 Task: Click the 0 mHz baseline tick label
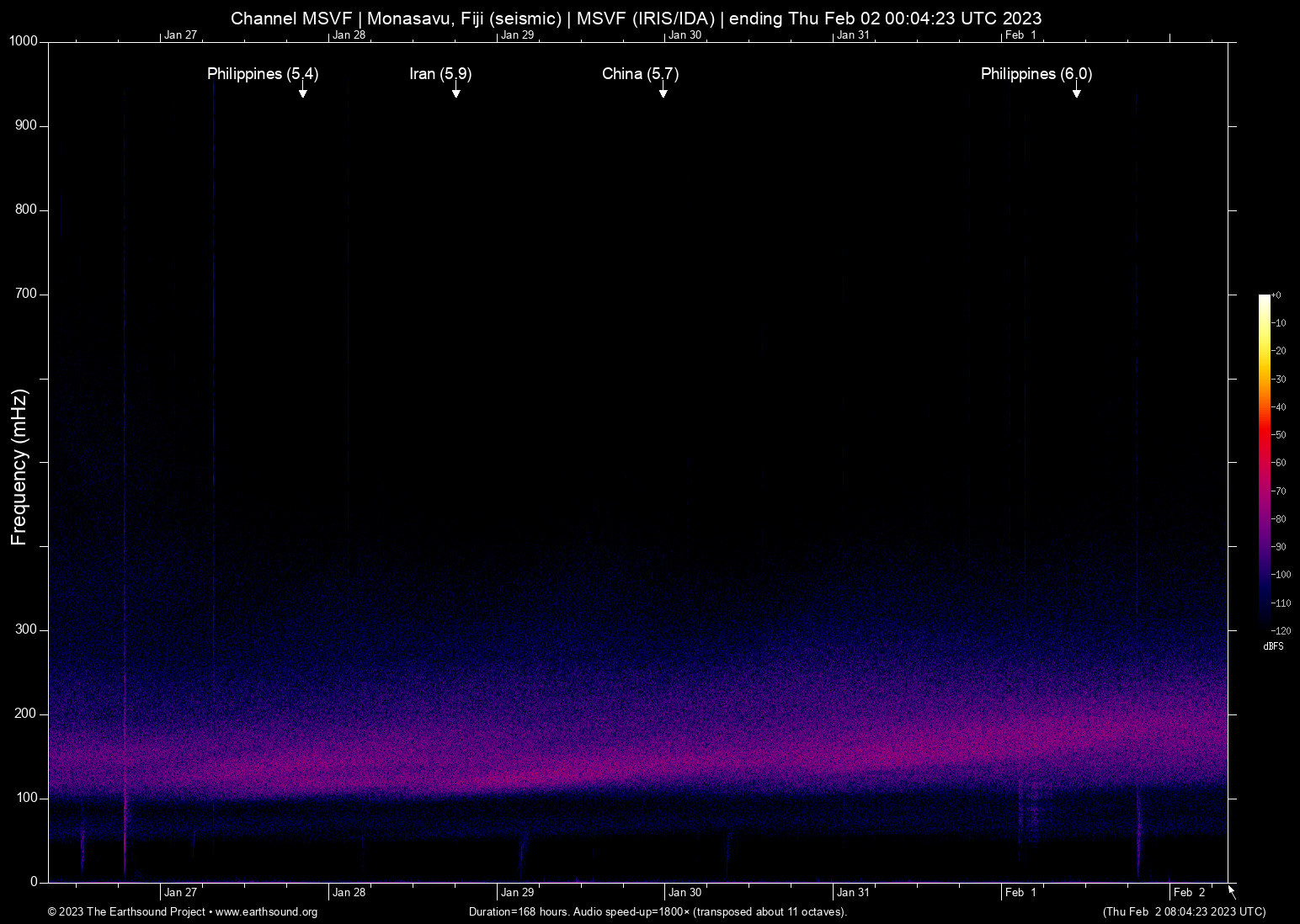(32, 882)
